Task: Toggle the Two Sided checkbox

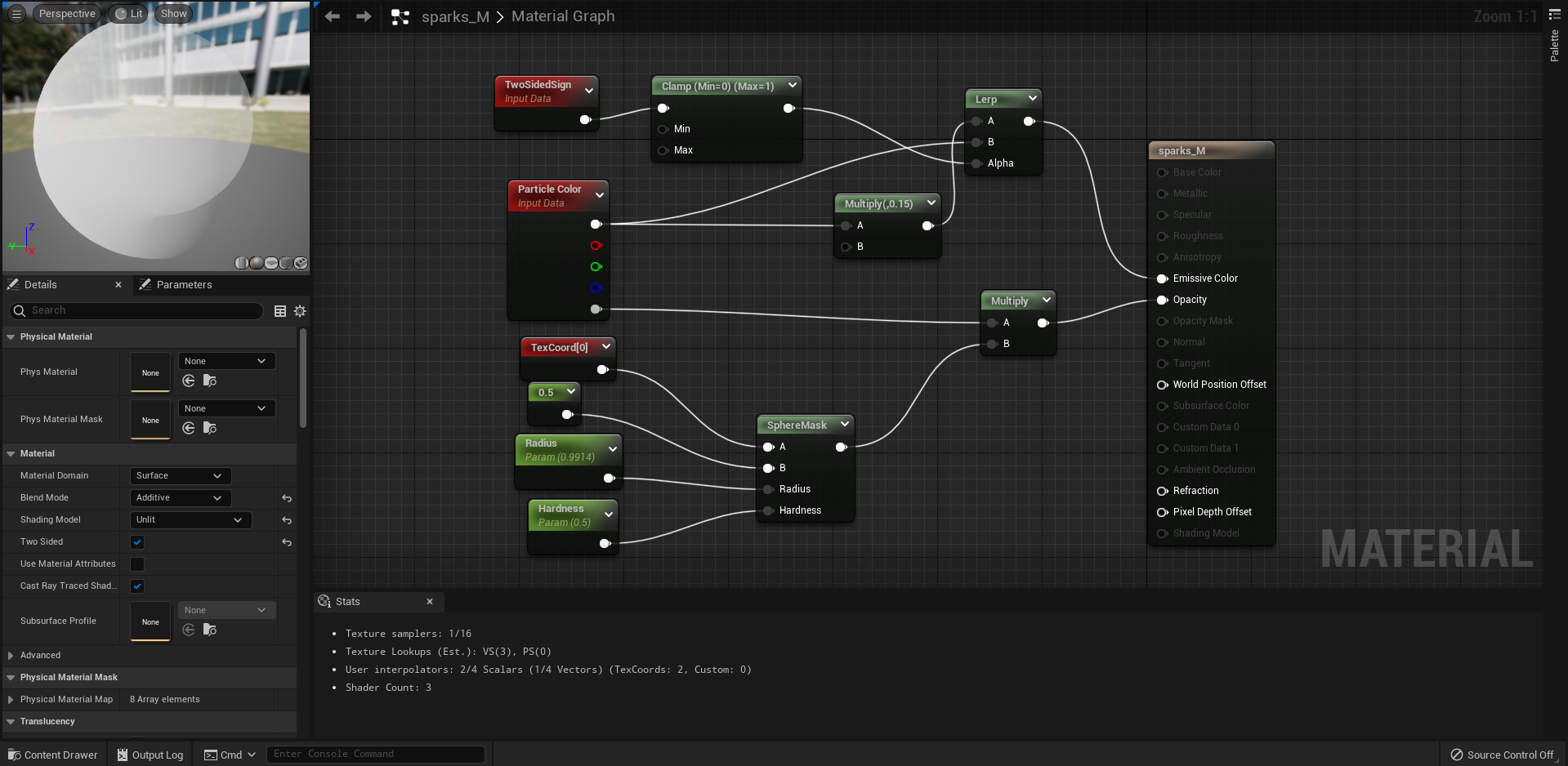Action: point(137,542)
